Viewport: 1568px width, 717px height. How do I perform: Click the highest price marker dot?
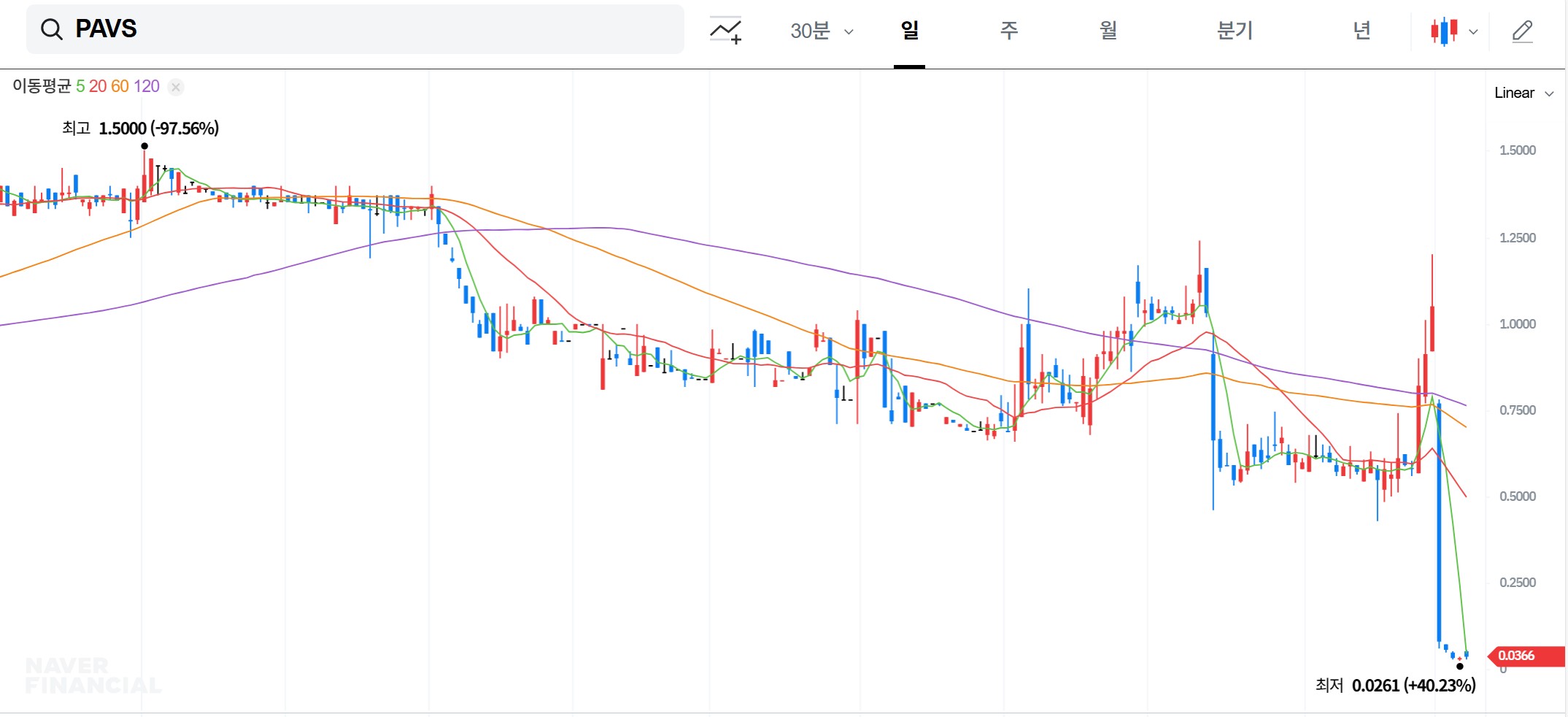(144, 146)
